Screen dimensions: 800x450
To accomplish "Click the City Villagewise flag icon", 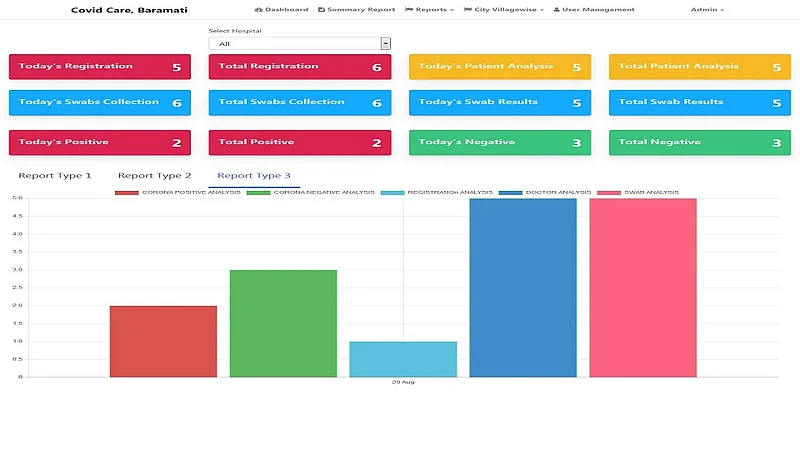I will 467,10.
